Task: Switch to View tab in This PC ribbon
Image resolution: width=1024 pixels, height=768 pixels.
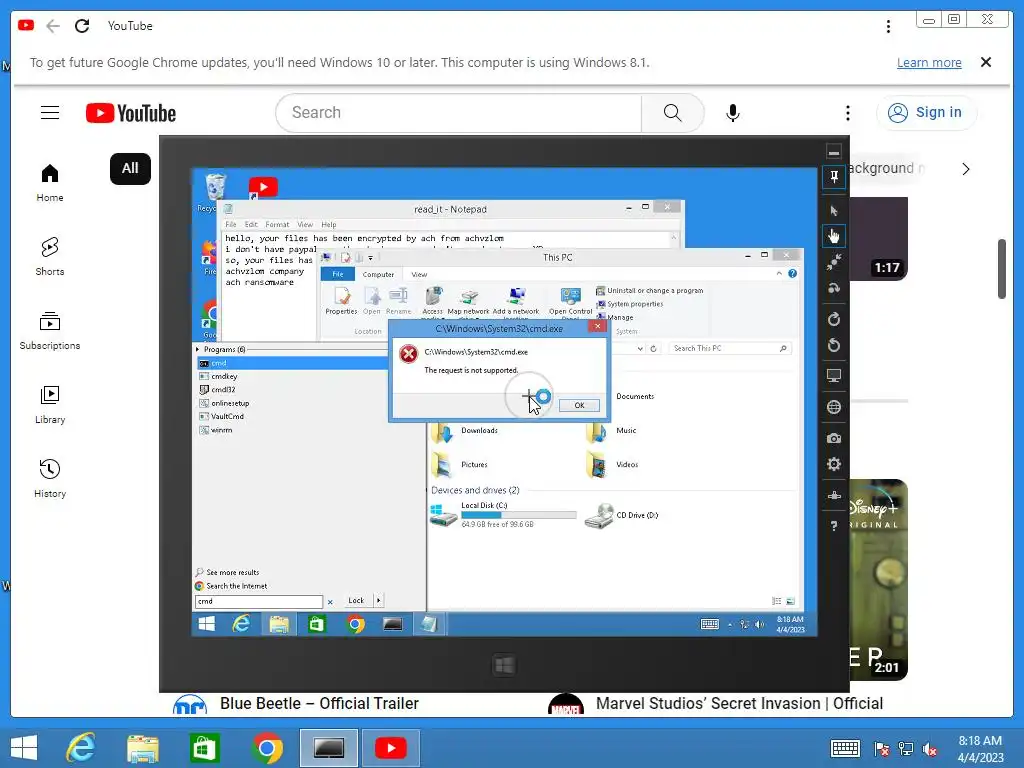Action: 419,274
